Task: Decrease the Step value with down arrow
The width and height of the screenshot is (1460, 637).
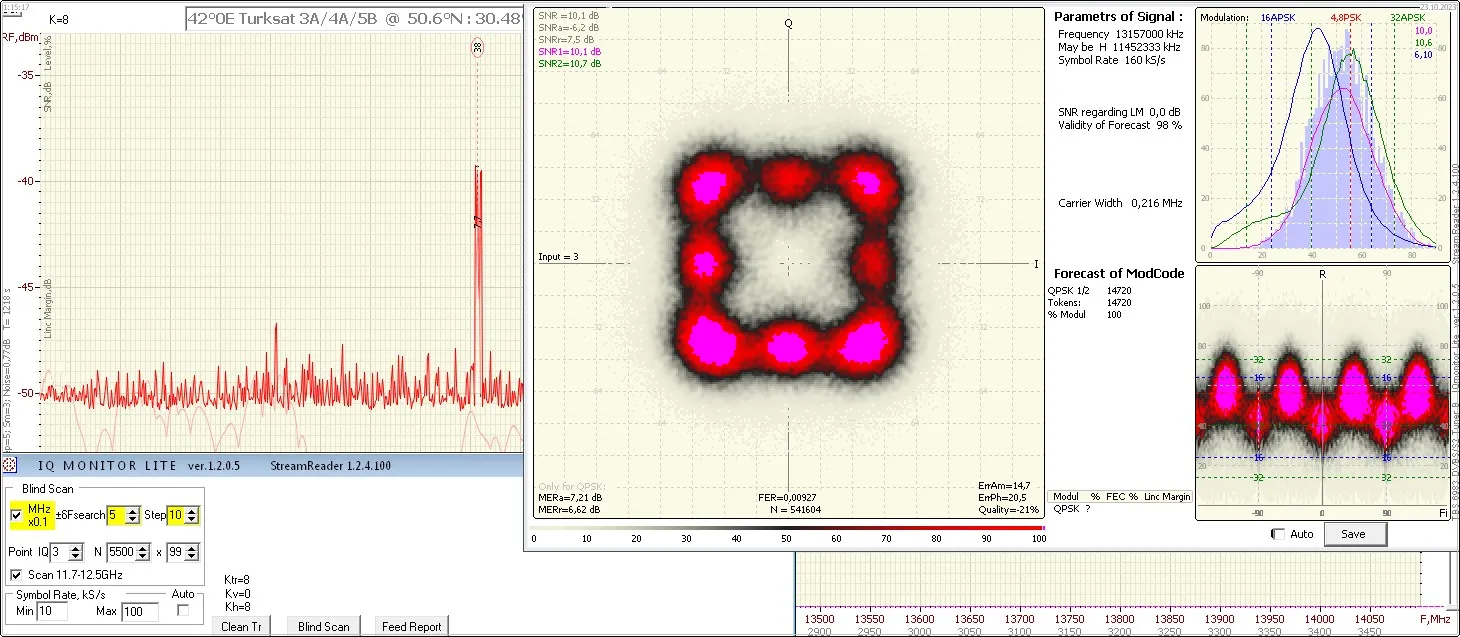Action: coord(192,520)
